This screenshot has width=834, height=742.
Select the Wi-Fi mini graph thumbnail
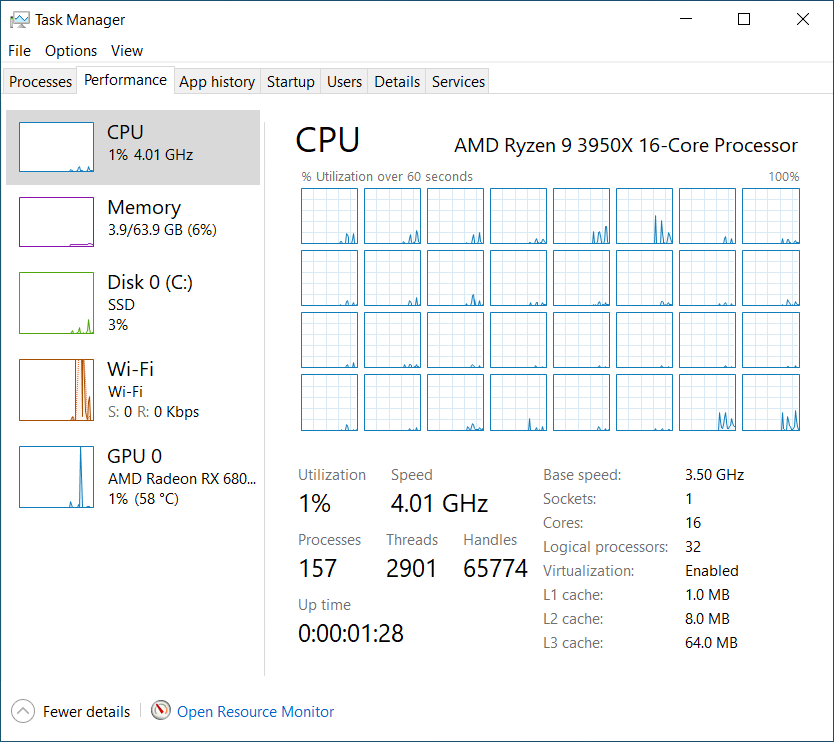pyautogui.click(x=56, y=390)
